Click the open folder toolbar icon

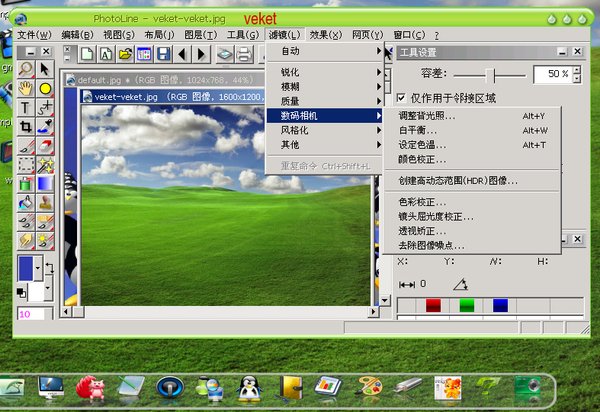126,53
